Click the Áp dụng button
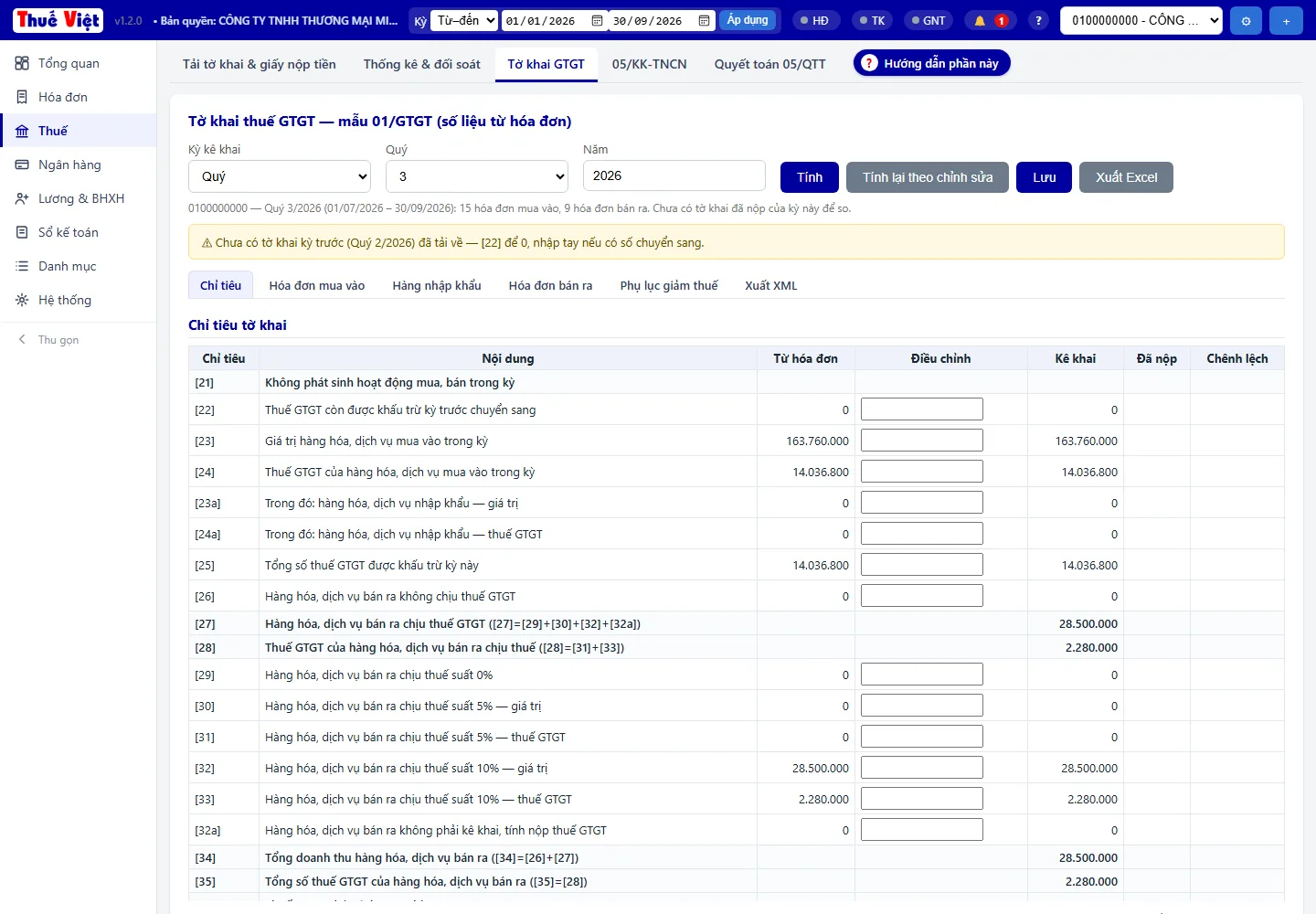Screen dimensions: 1316x914 pos(748,20)
